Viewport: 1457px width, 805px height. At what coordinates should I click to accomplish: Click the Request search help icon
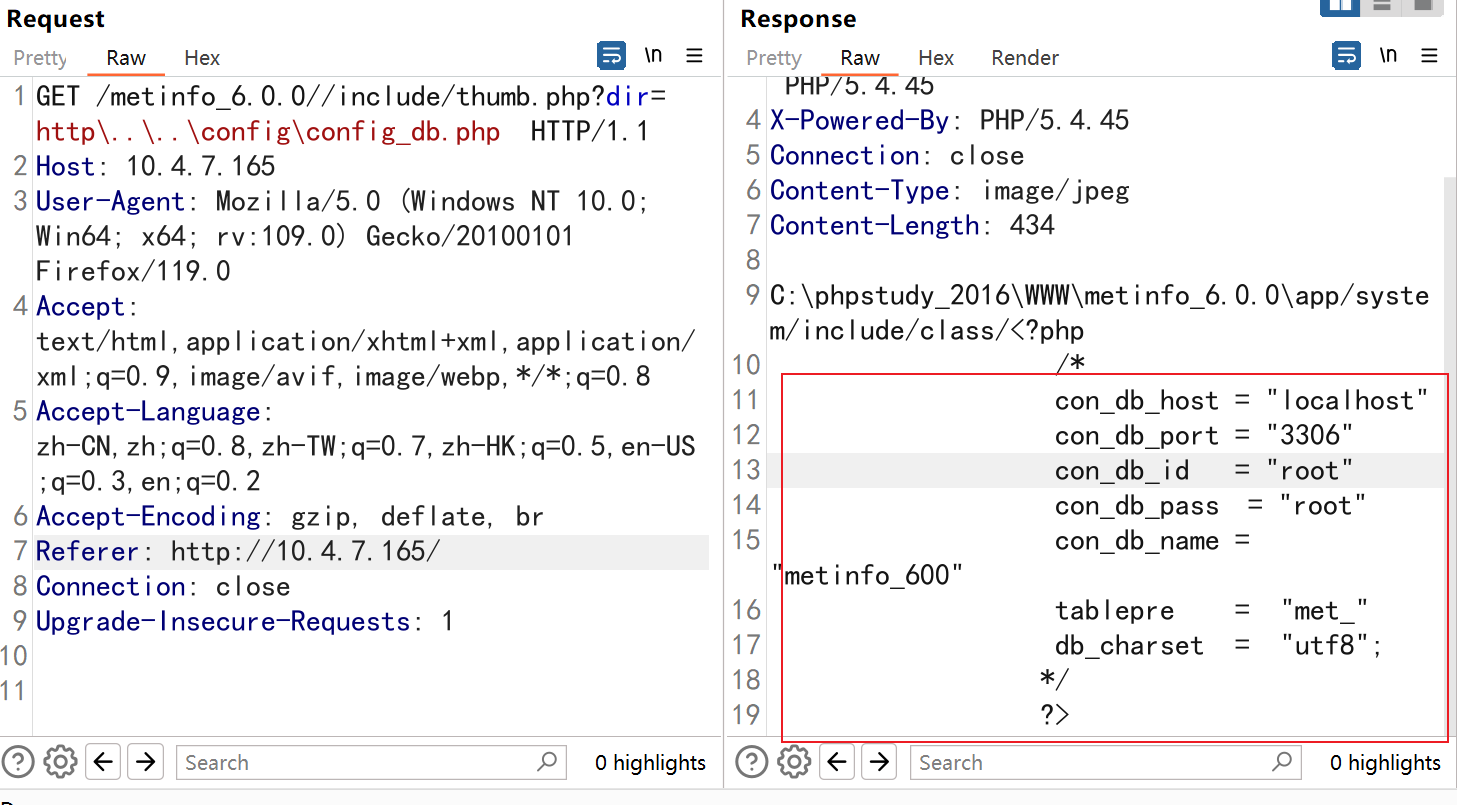point(19,762)
